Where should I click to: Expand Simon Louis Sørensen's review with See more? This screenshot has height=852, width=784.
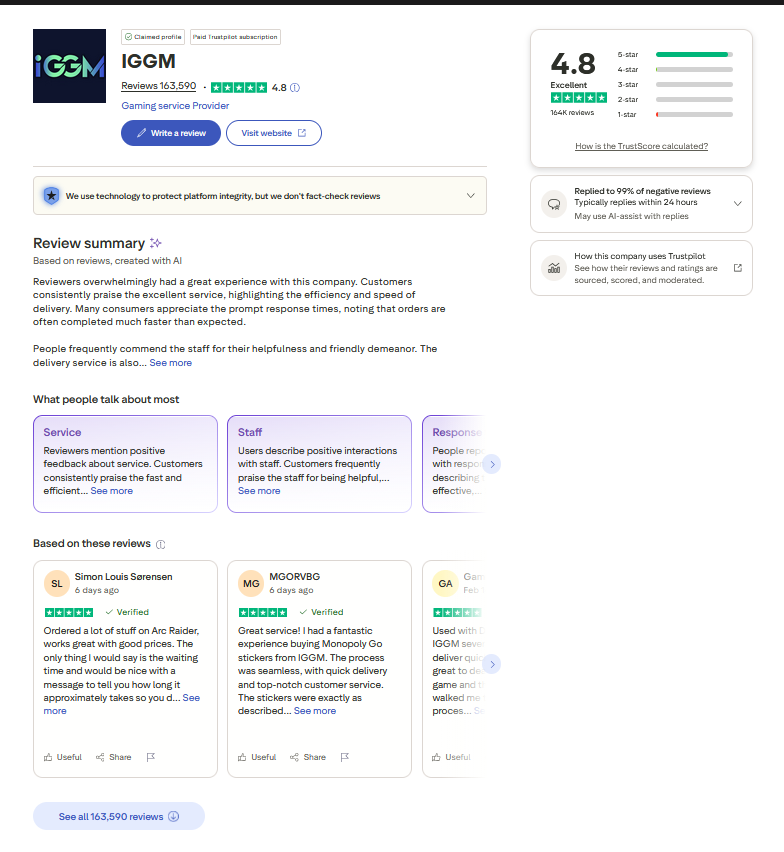(191, 698)
